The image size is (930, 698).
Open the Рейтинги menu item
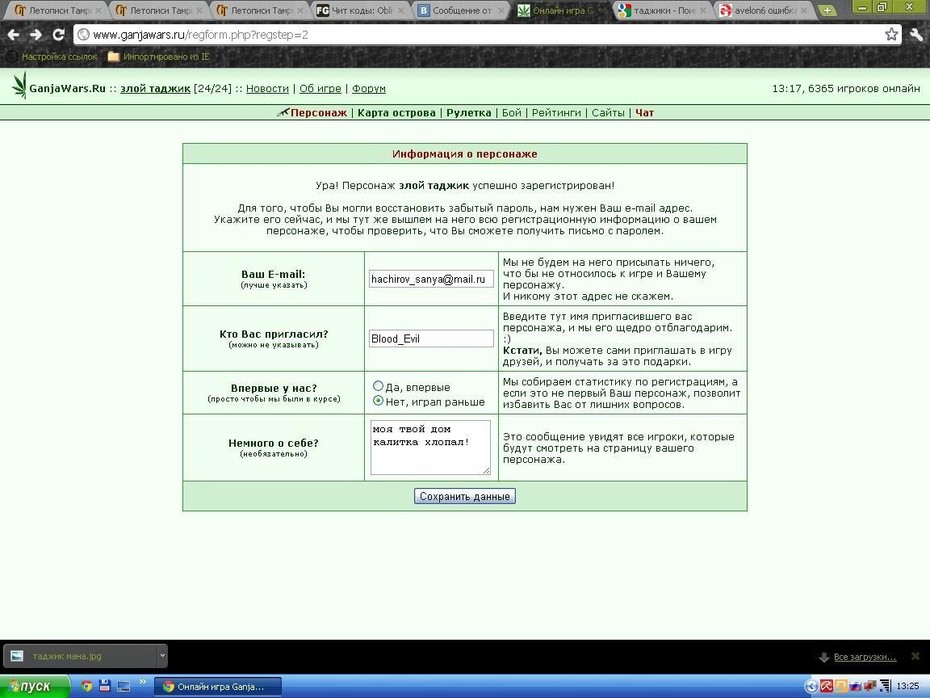(x=556, y=113)
